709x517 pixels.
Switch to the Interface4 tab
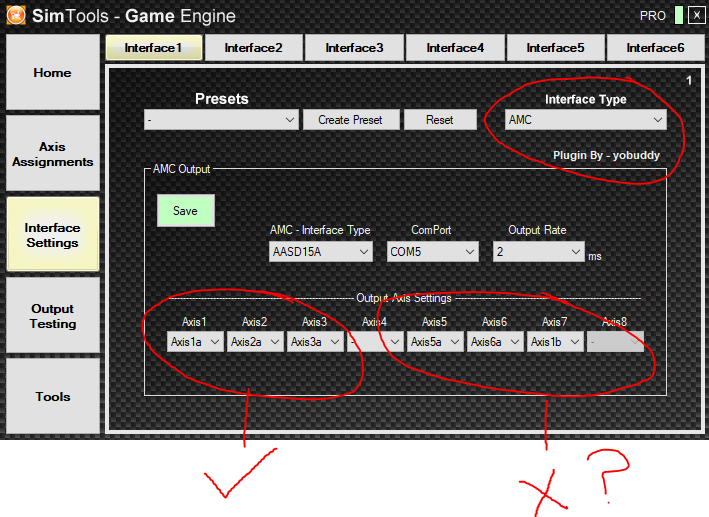[x=455, y=47]
